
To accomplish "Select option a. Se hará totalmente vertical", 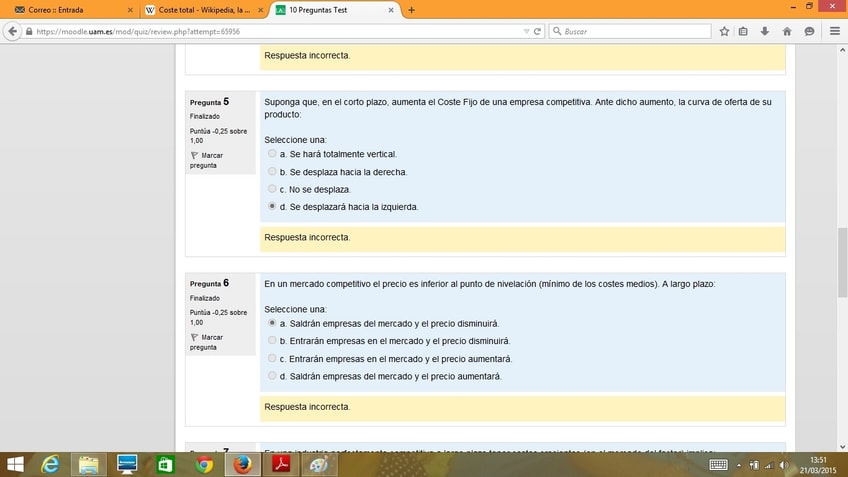I will (x=272, y=154).
